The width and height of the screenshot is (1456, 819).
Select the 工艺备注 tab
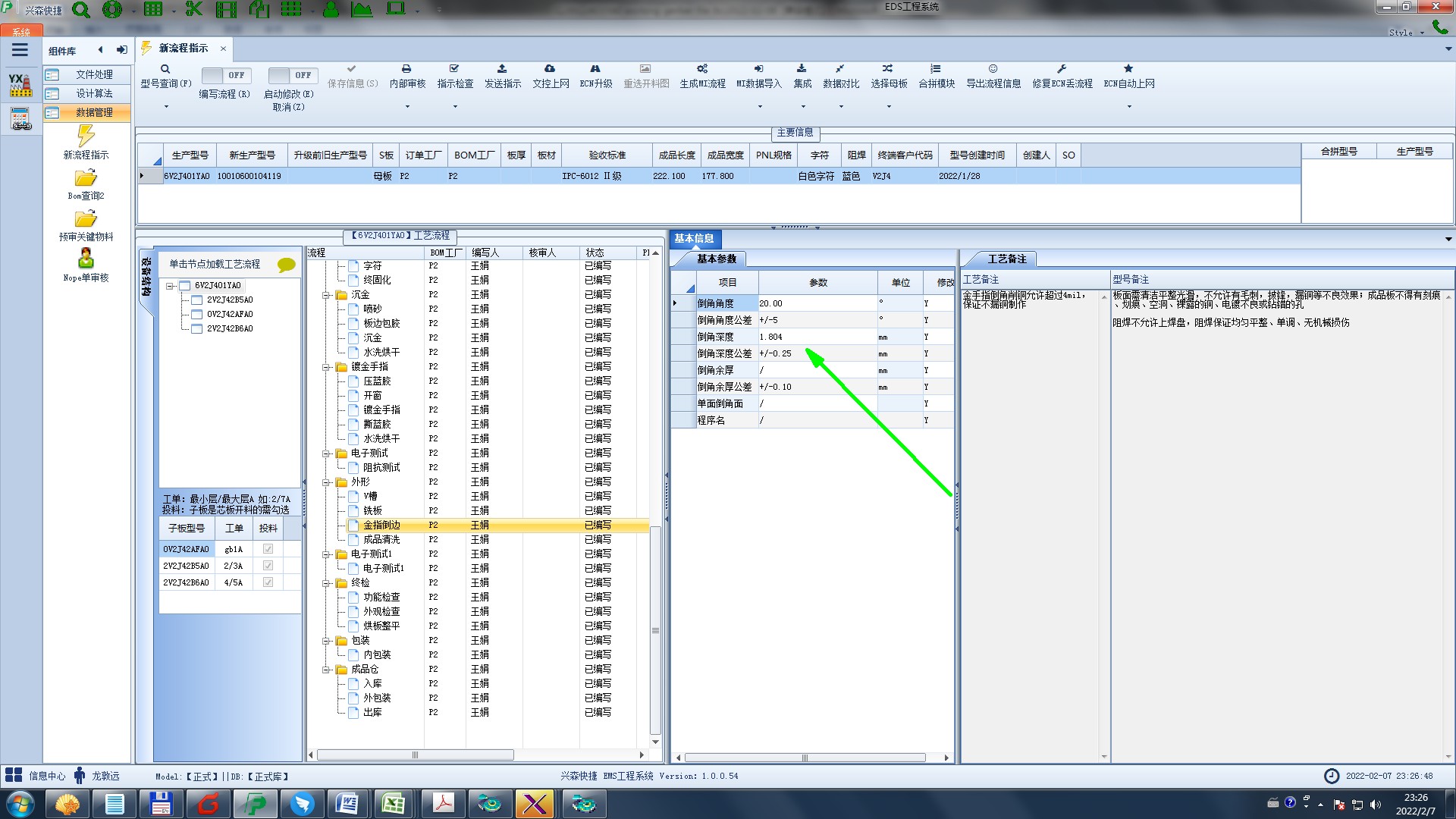(1006, 259)
